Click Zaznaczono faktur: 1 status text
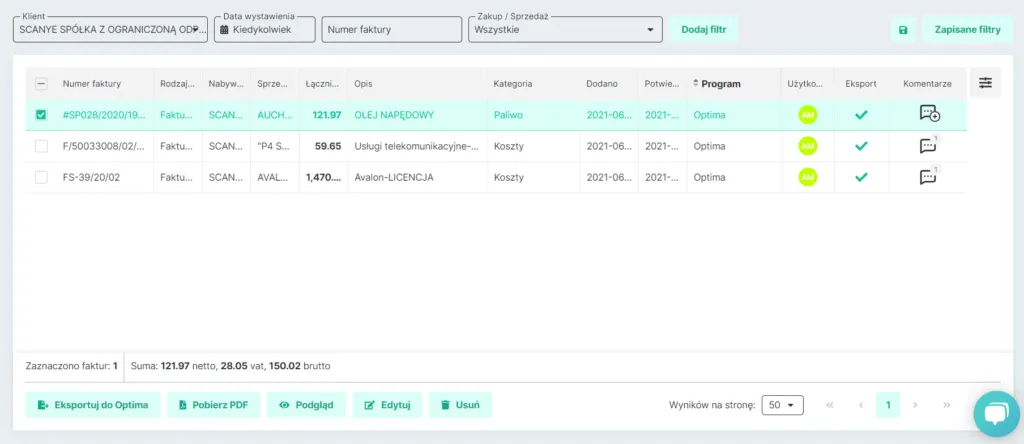This screenshot has height=444, width=1024. [71, 366]
